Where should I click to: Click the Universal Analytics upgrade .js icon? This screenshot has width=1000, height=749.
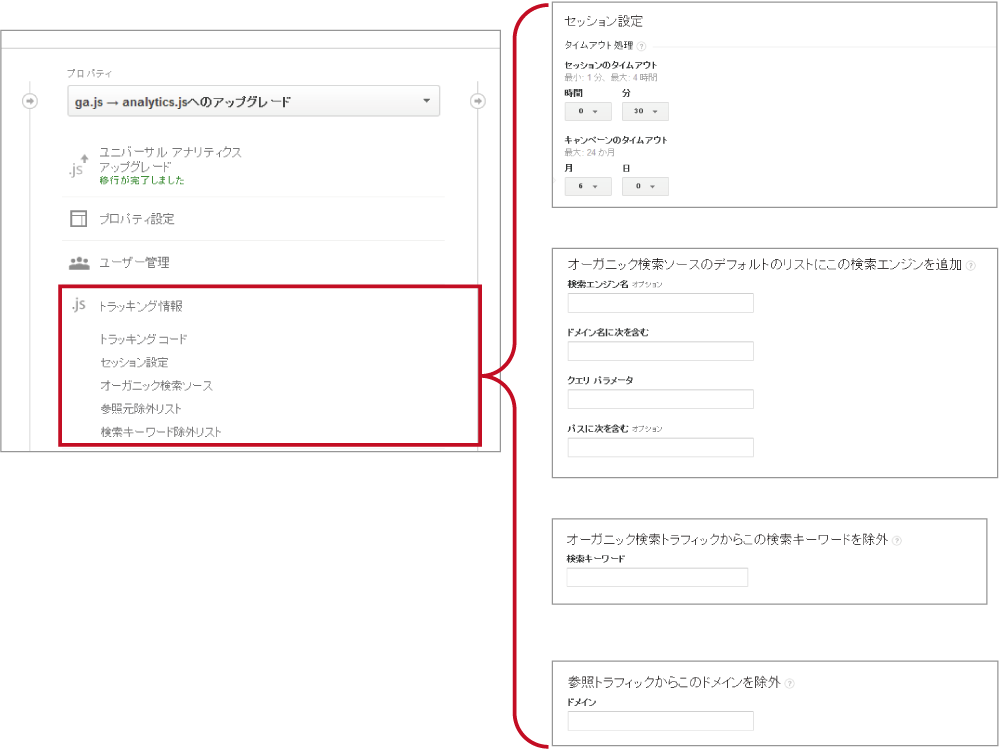click(78, 166)
